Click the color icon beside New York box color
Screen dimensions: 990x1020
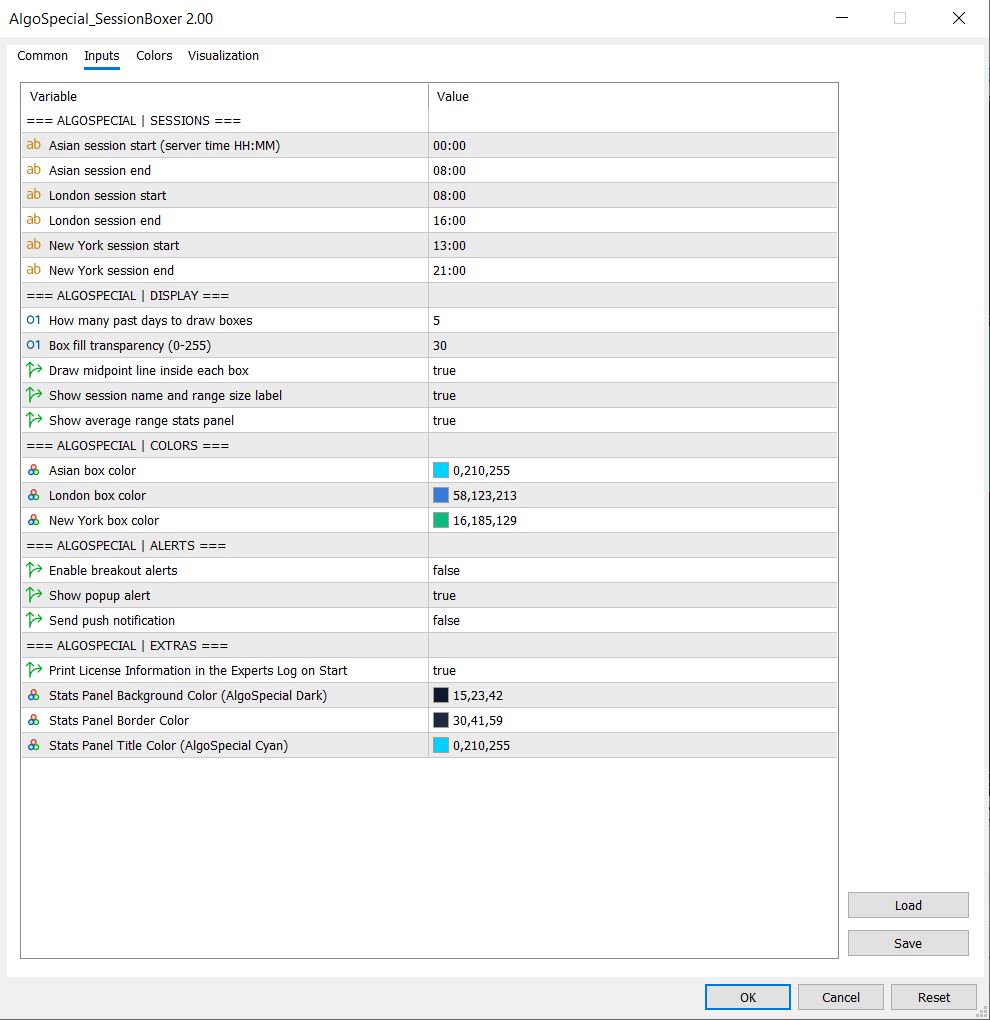coord(33,520)
